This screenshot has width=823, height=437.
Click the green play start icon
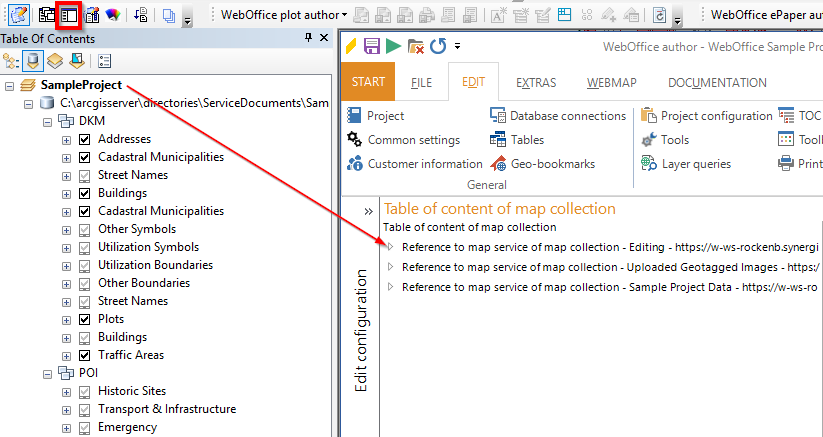point(393,46)
